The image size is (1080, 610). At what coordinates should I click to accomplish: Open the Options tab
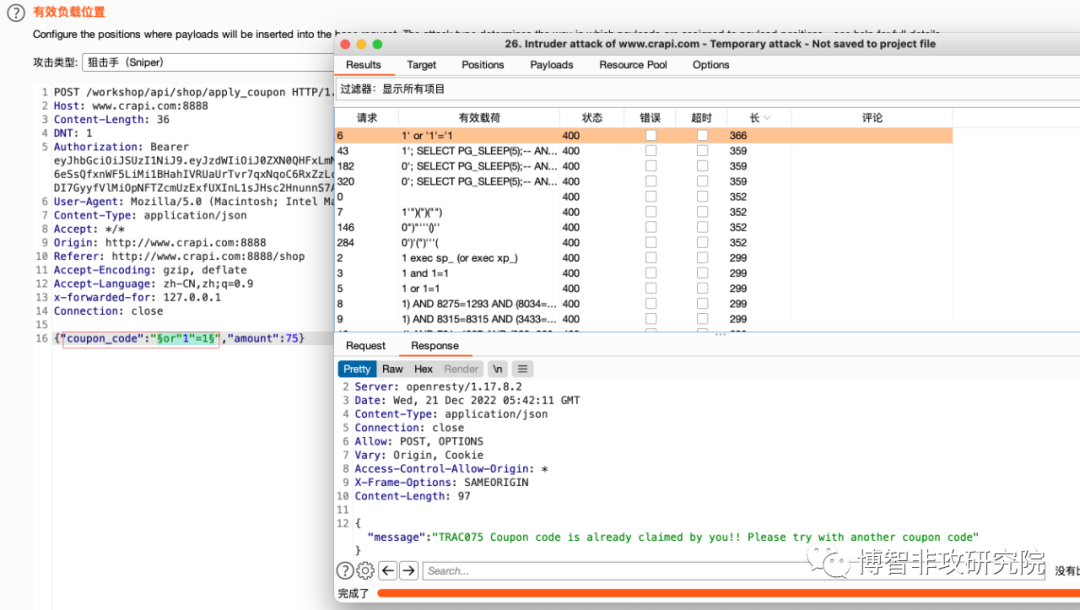tap(711, 65)
